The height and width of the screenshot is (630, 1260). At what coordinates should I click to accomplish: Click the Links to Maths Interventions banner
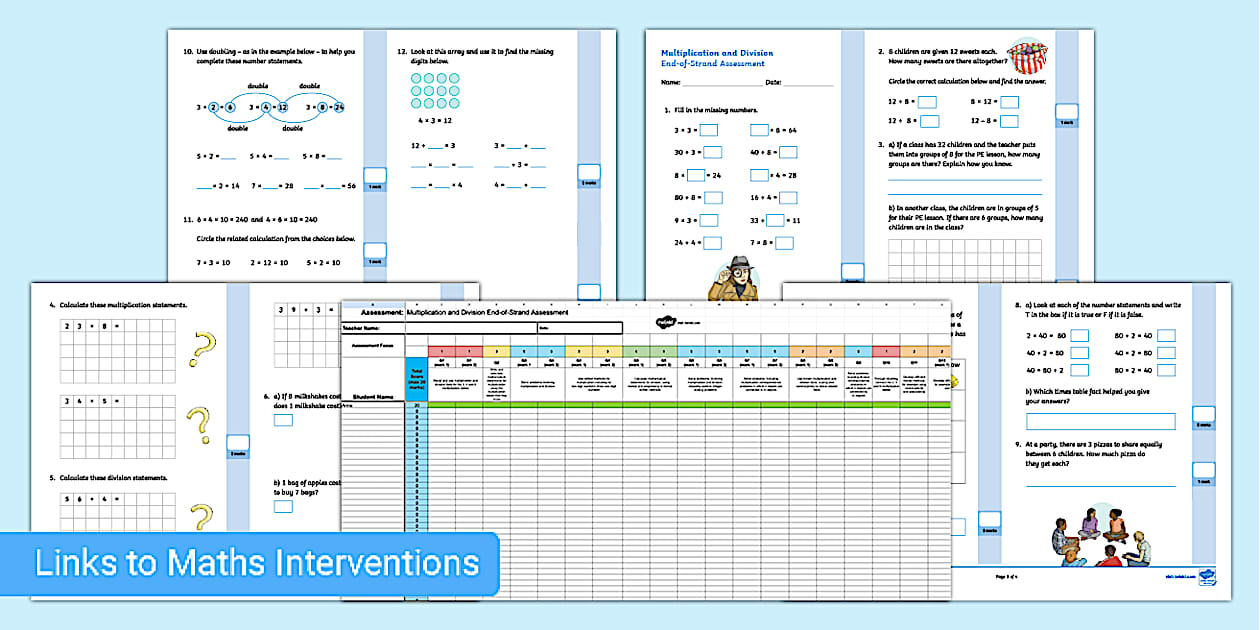[255, 563]
